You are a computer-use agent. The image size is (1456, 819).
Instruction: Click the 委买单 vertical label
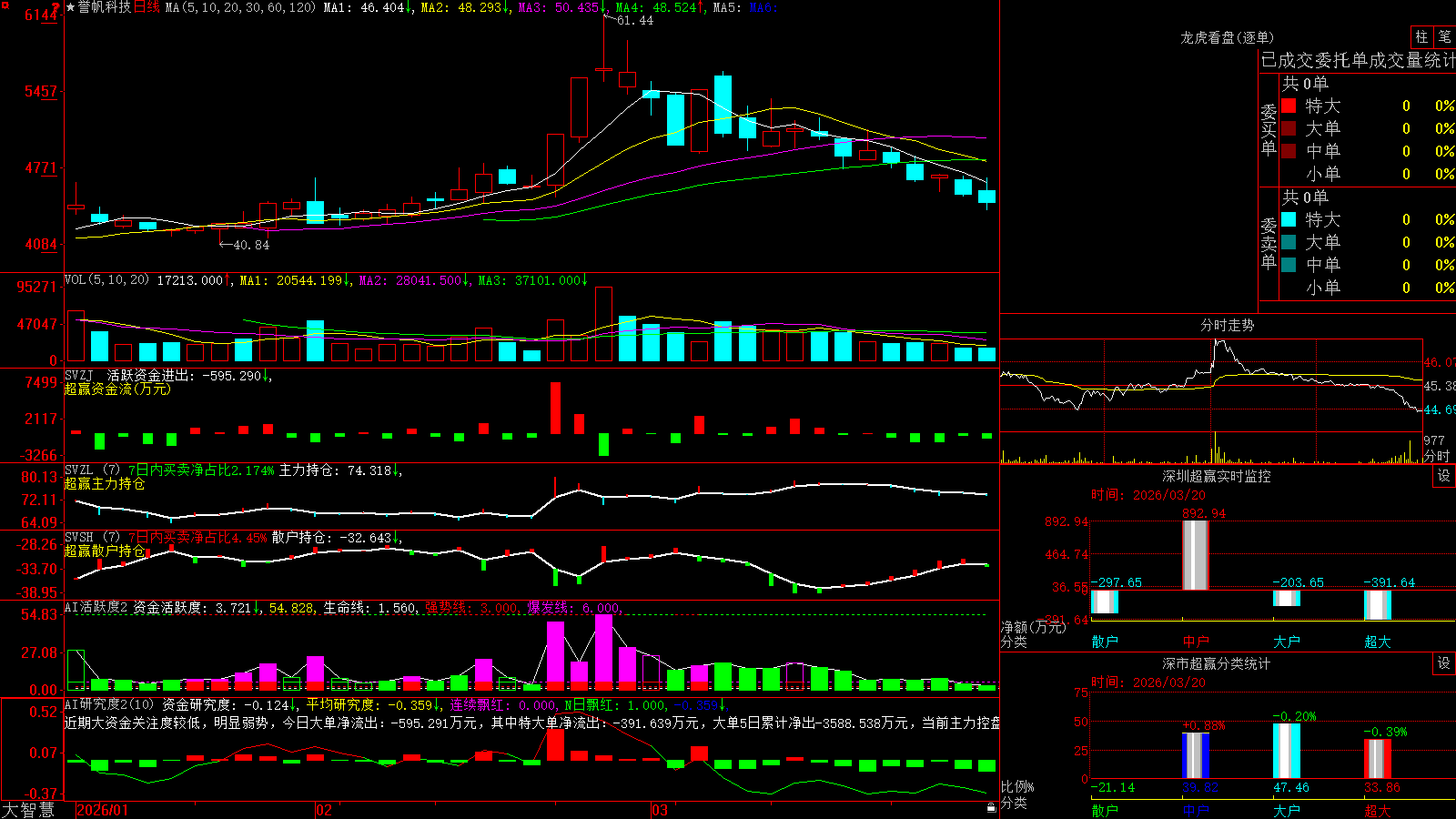pyautogui.click(x=1269, y=129)
